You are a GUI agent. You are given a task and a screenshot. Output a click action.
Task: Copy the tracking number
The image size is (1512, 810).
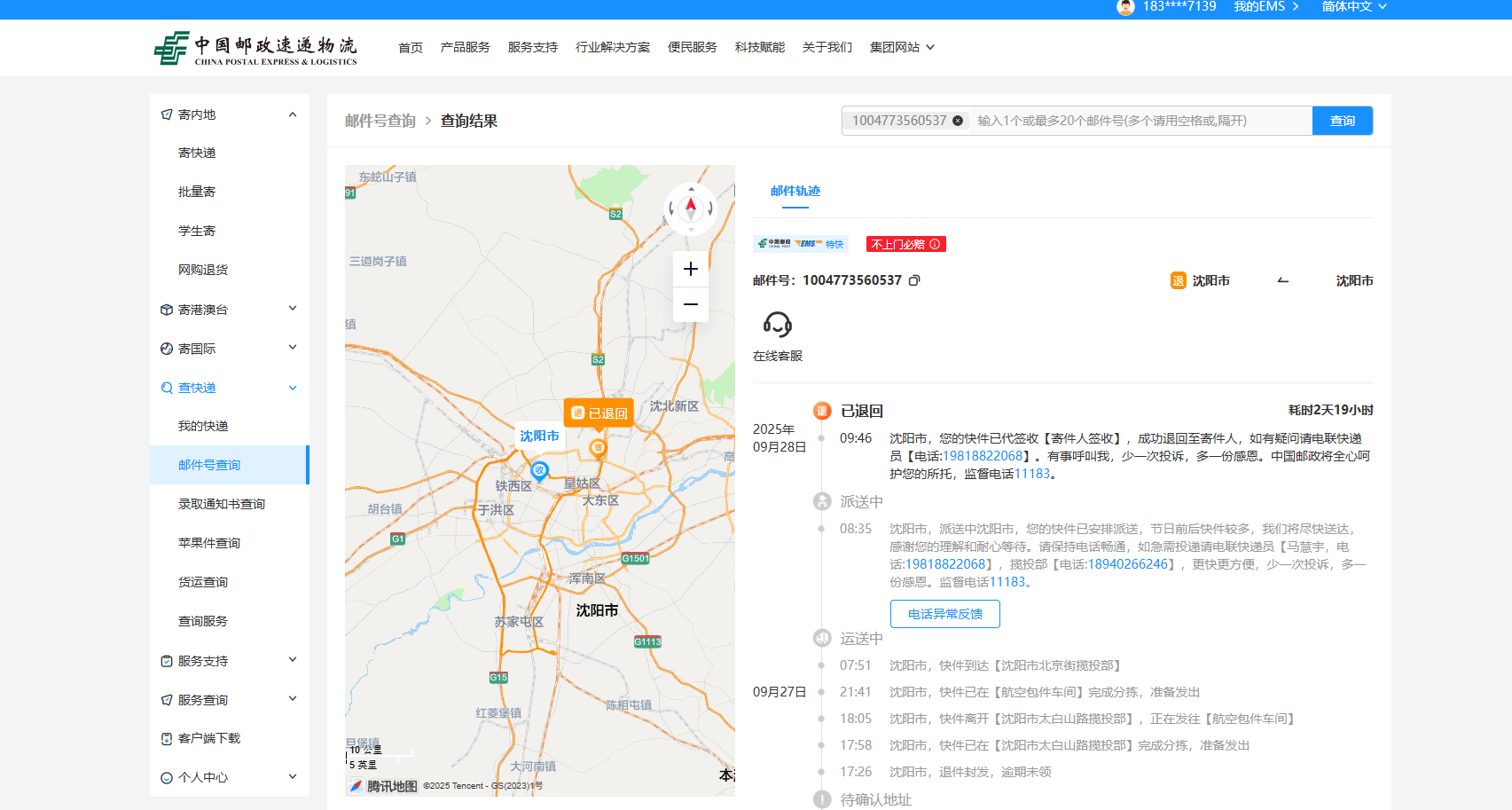coord(914,280)
